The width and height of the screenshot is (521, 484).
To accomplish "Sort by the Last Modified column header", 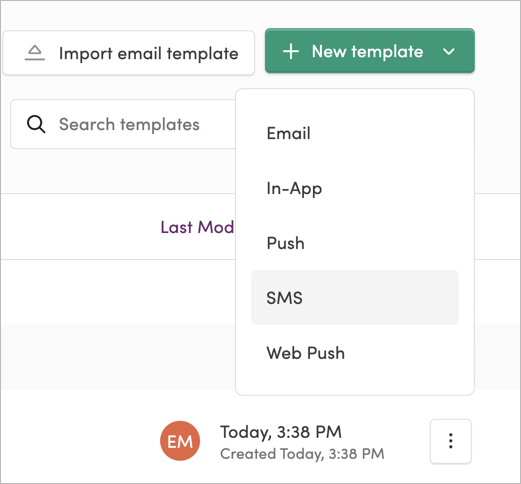I will [x=197, y=227].
